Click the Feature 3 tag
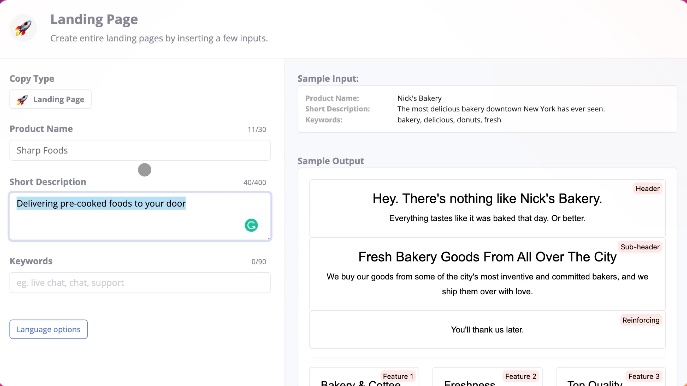Image resolution: width=687 pixels, height=386 pixels. coord(644,376)
